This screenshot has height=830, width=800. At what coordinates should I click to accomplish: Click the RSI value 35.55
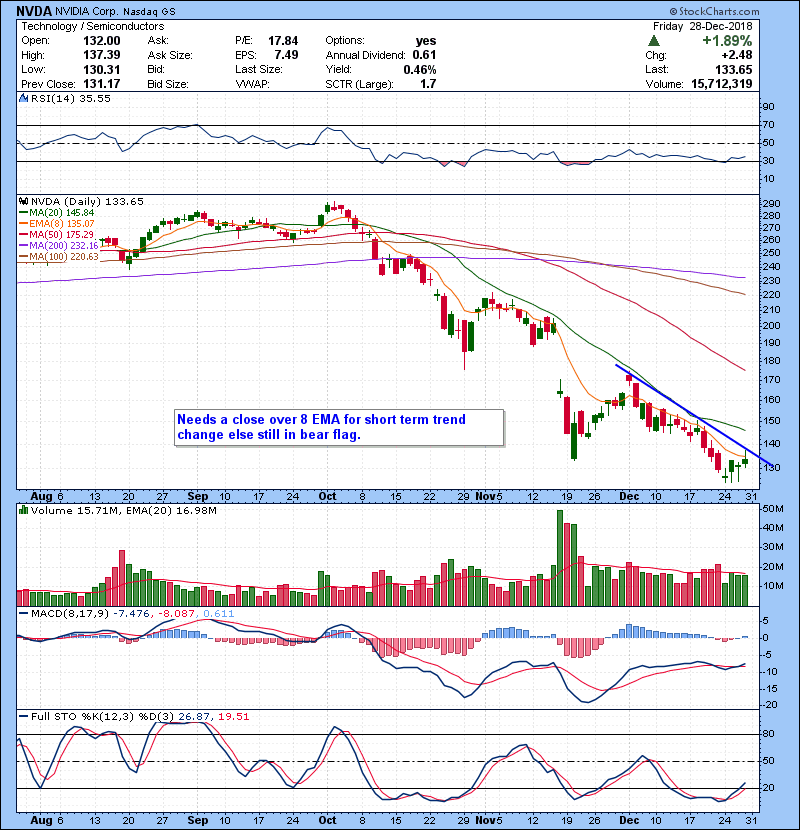(x=93, y=98)
